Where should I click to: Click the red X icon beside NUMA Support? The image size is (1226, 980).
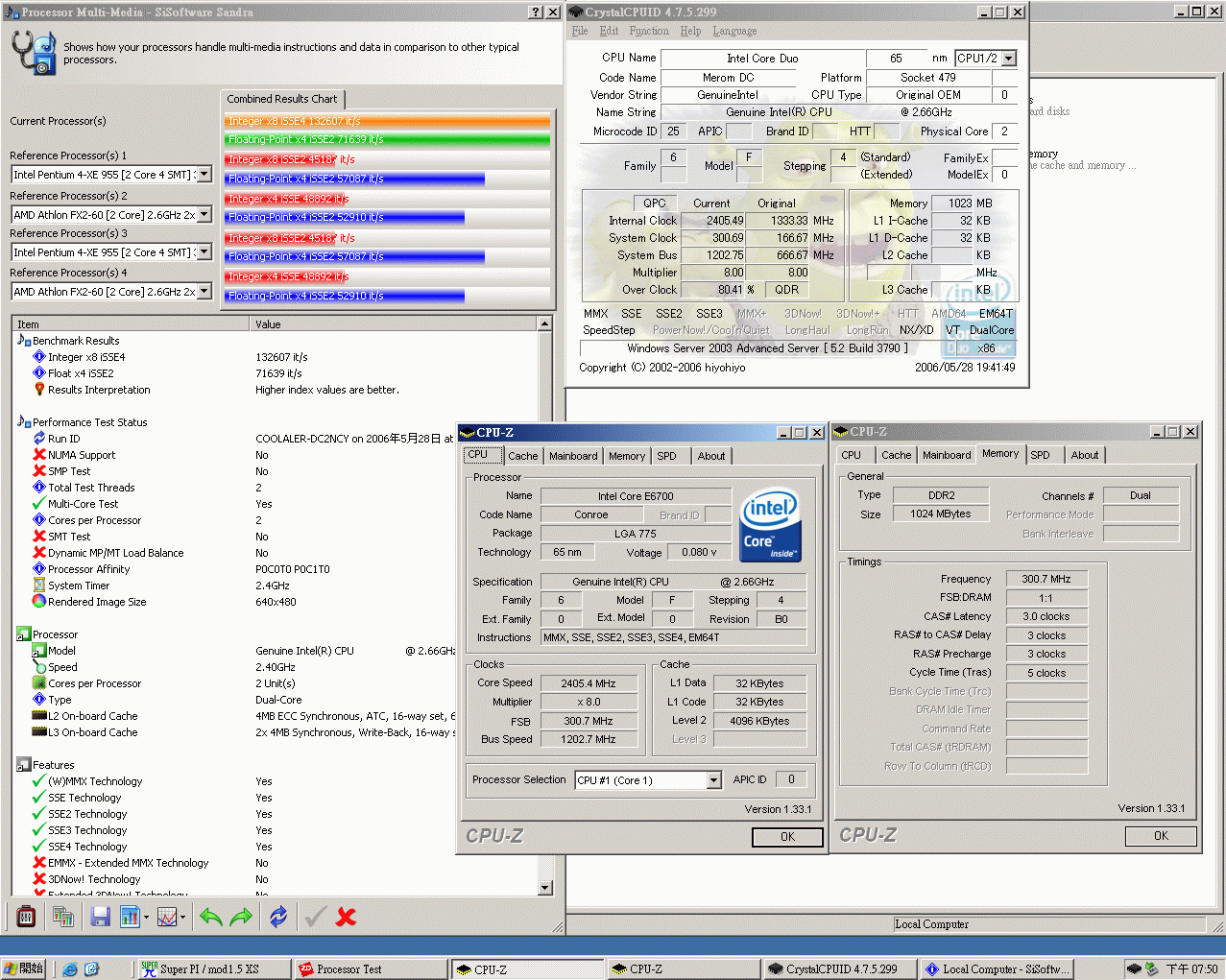pyautogui.click(x=39, y=455)
